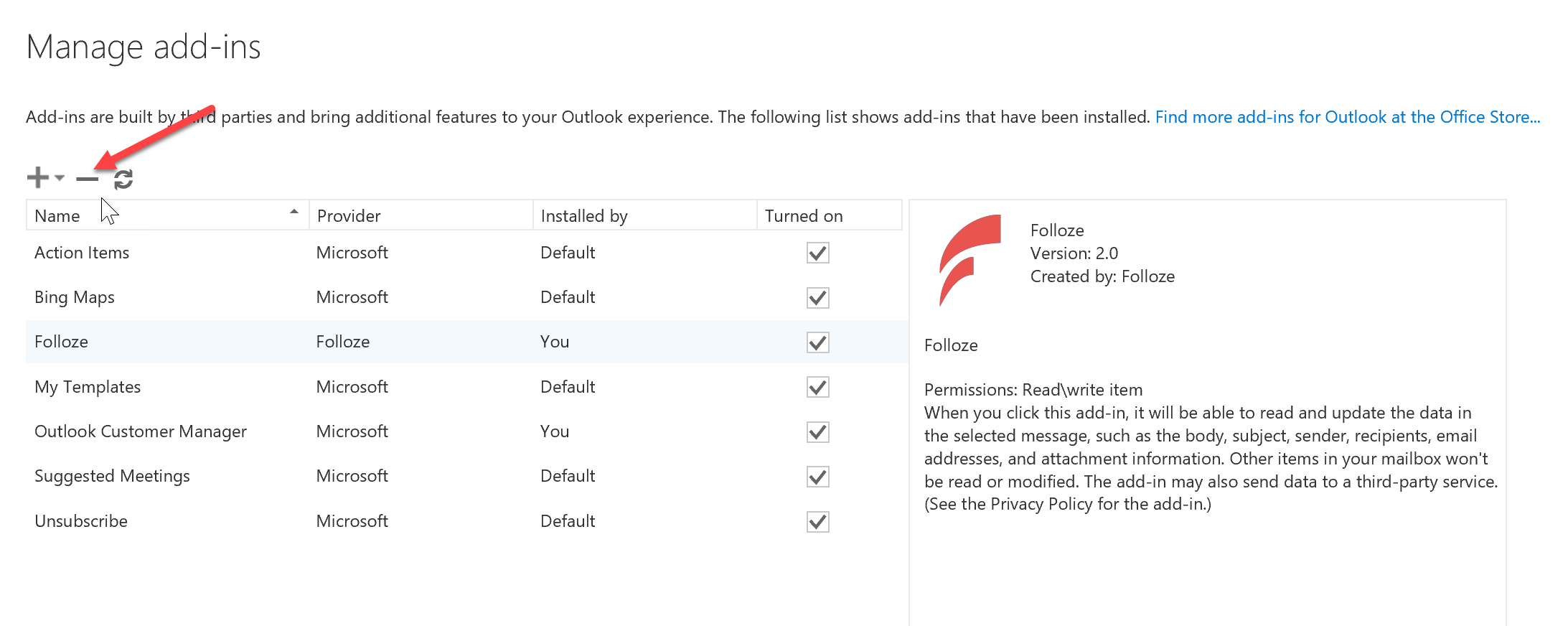This screenshot has width=1568, height=626.
Task: Click 'Created by: Folloze' text
Action: pos(1102,276)
